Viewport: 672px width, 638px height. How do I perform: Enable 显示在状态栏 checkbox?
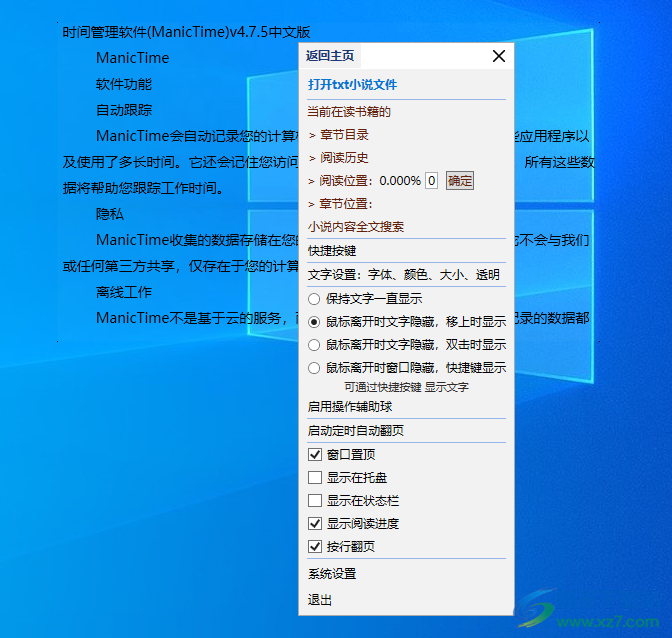point(315,500)
